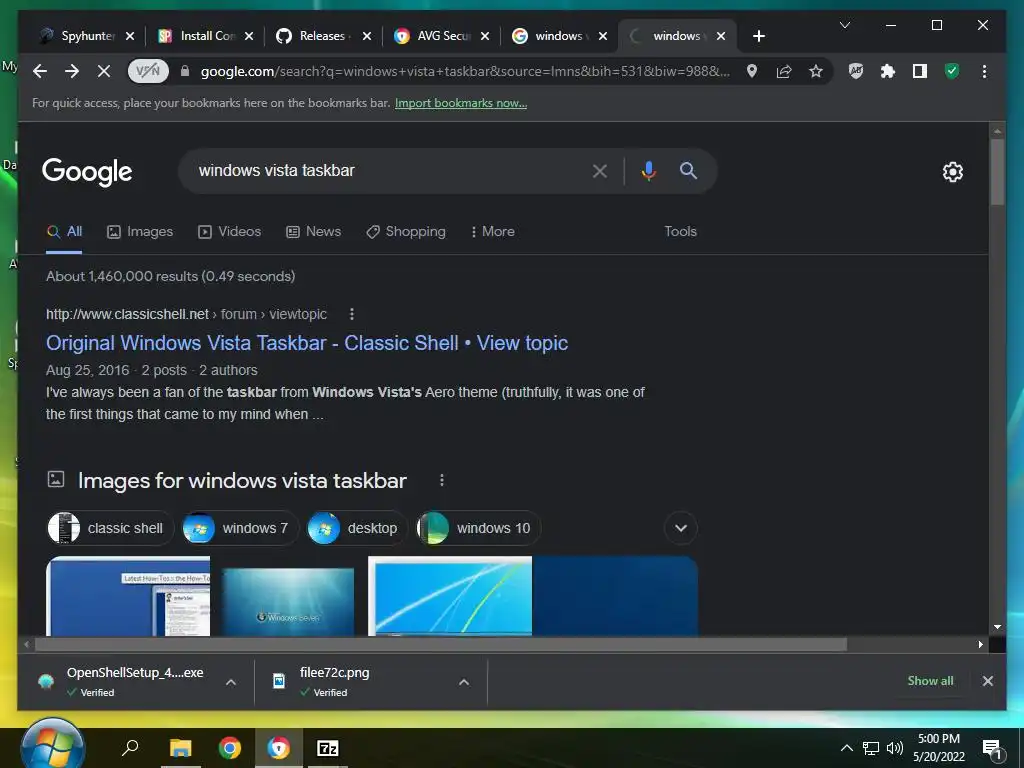The image size is (1024, 768).
Task: Filter images by classic shell chip
Action: 110,528
